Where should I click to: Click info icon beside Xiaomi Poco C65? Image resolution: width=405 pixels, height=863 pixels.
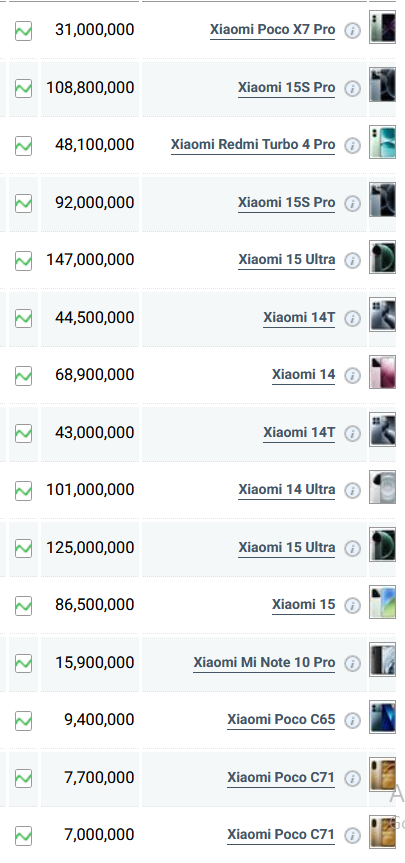pyautogui.click(x=352, y=720)
